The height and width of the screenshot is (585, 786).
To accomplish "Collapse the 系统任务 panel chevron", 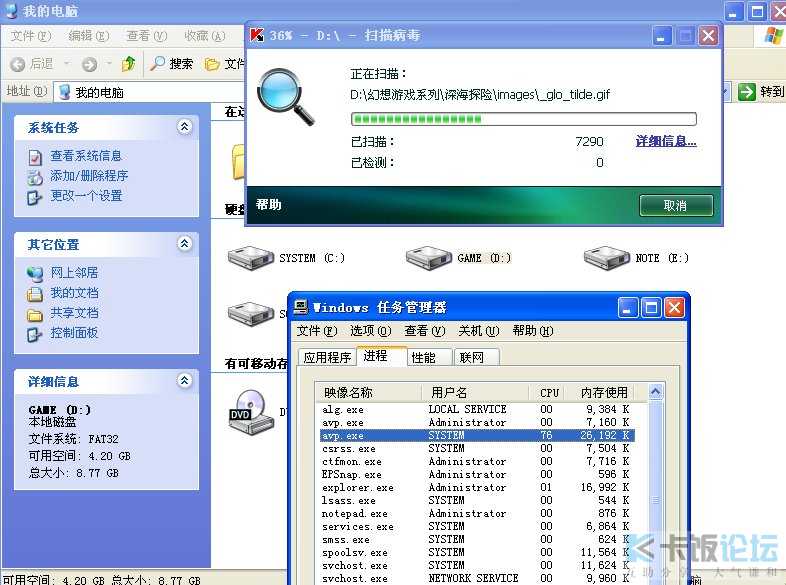I will point(184,127).
